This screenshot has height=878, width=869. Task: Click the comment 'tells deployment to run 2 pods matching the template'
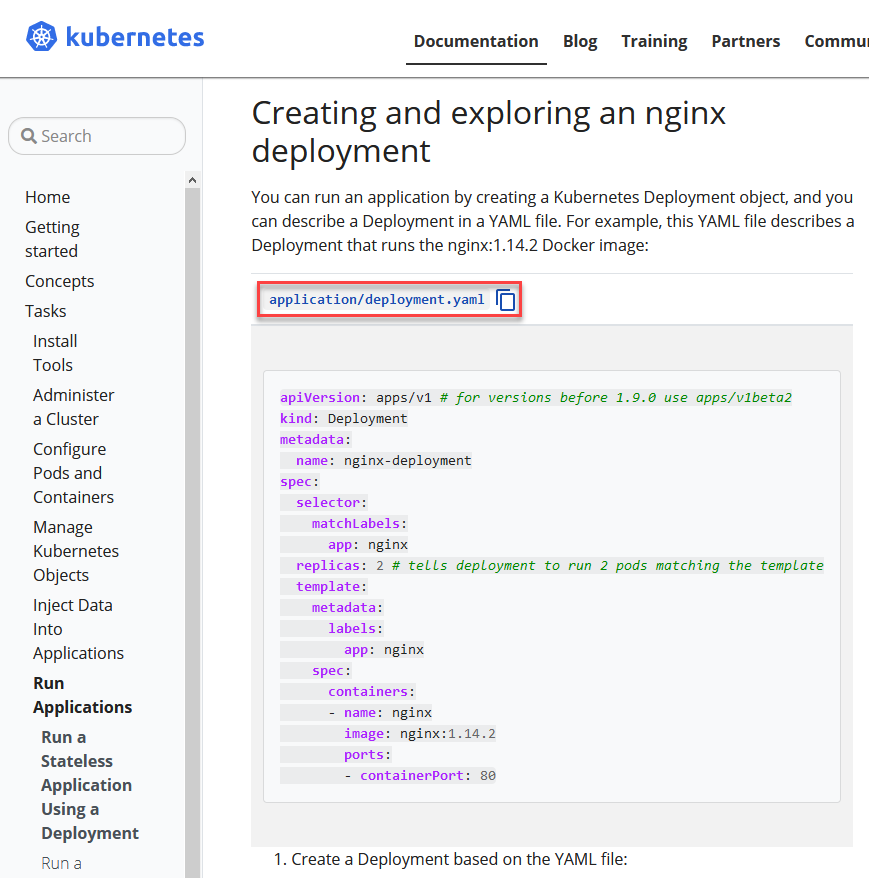[608, 566]
